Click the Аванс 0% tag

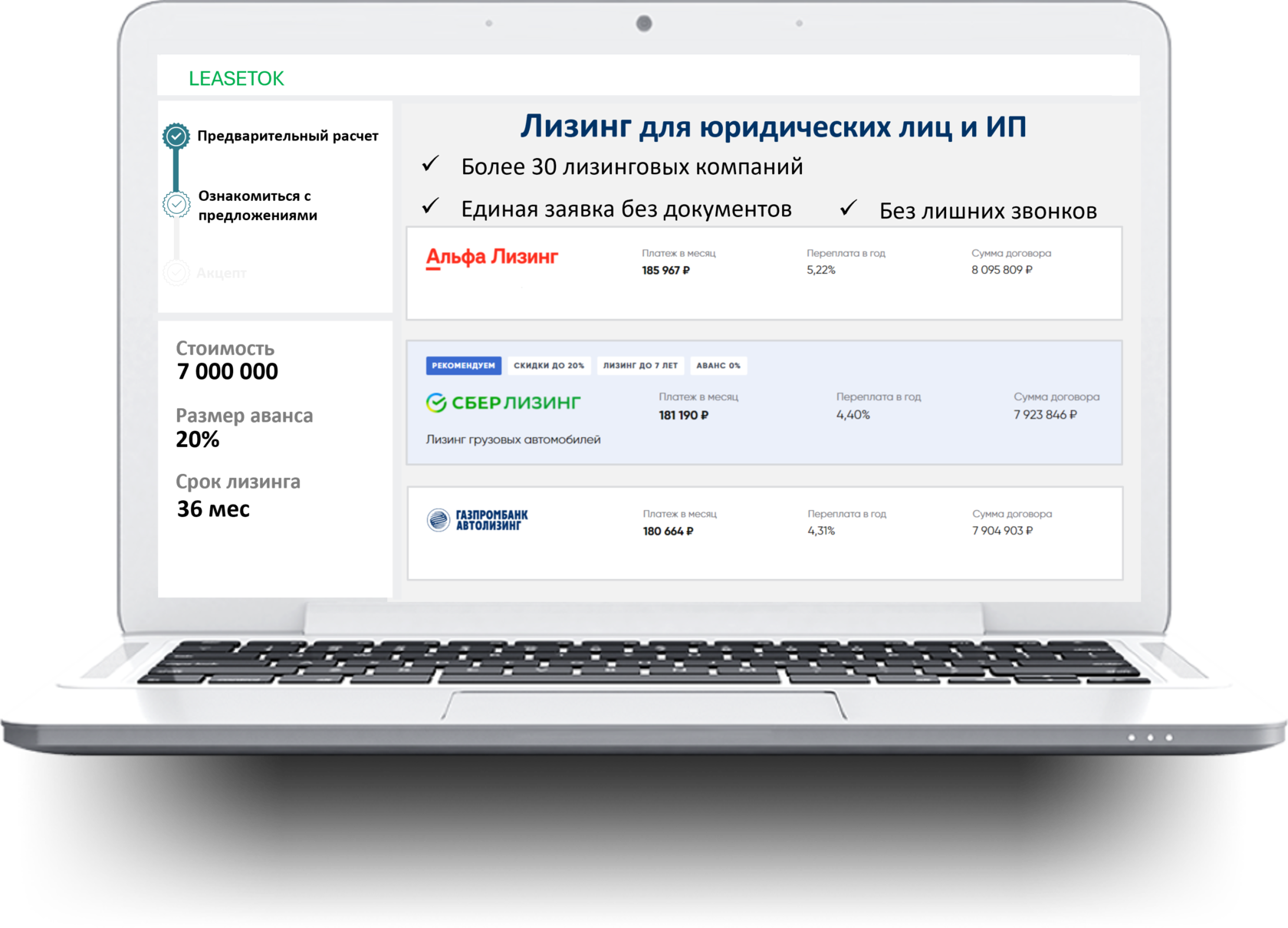pos(718,366)
